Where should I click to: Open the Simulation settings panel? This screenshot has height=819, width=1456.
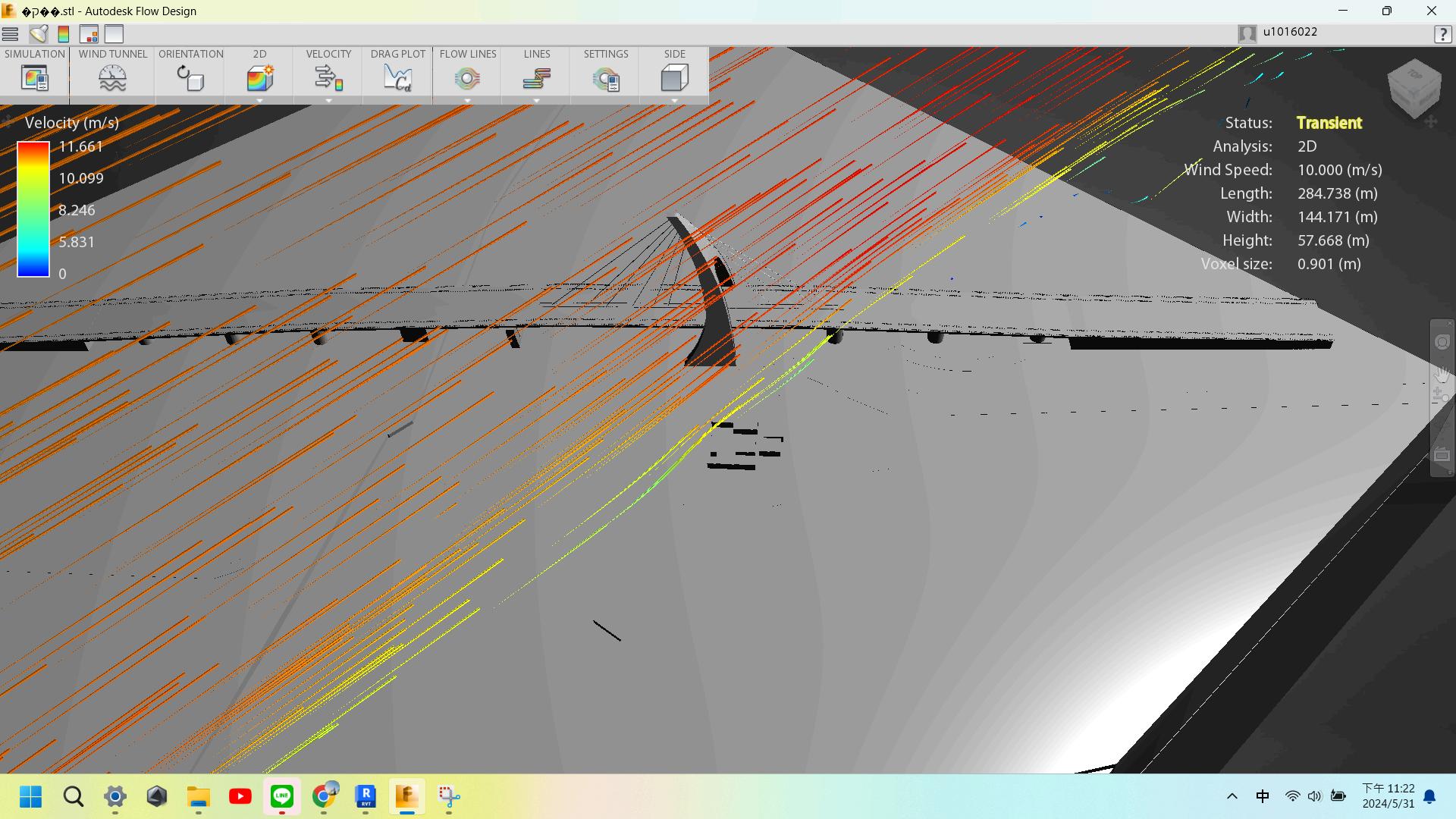(x=35, y=77)
